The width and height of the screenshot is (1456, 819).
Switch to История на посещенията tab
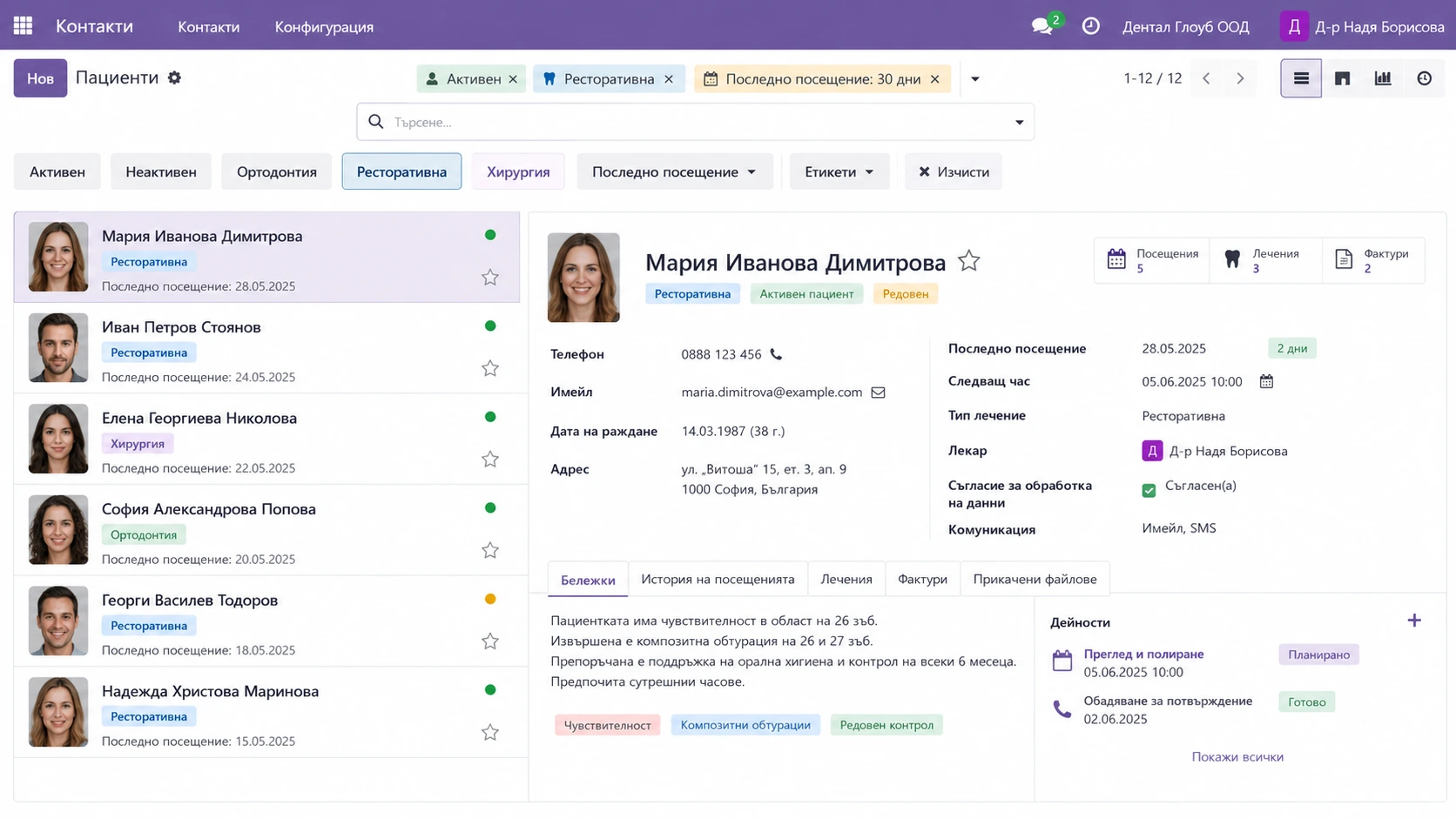point(718,579)
